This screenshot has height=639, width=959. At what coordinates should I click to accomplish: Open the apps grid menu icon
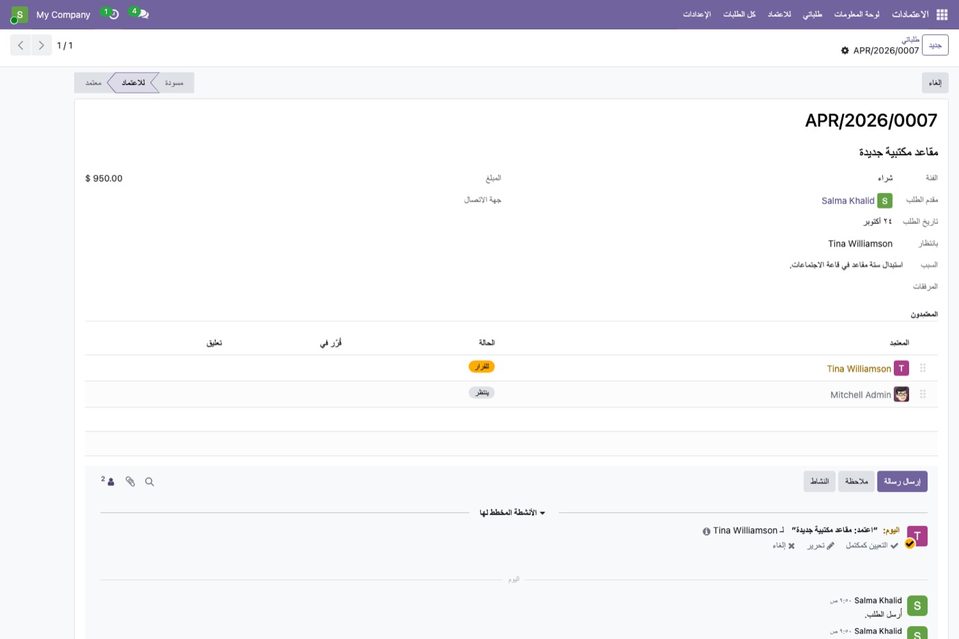[942, 14]
